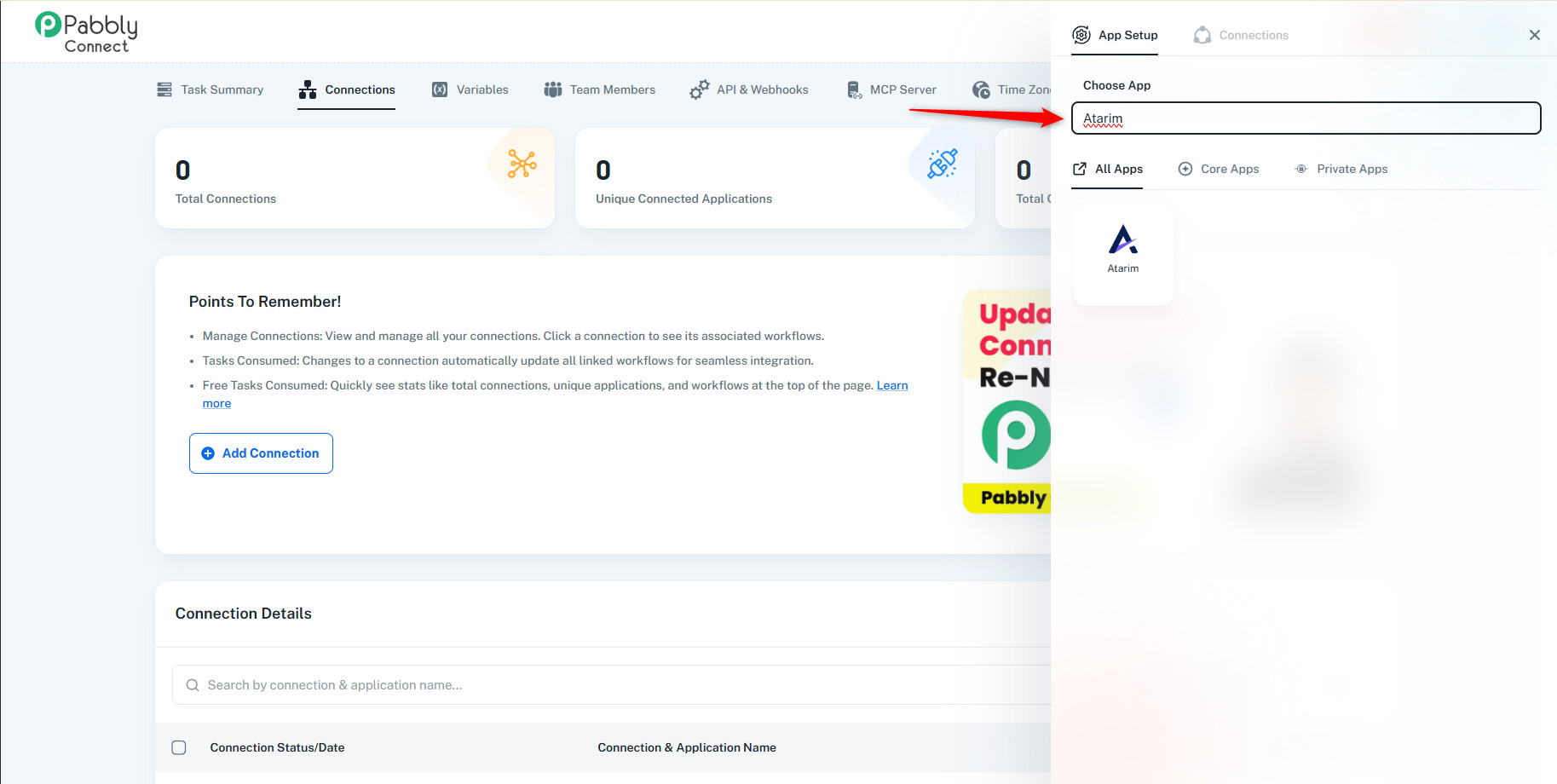This screenshot has height=784, width=1557.
Task: Click the MCP Server icon
Action: point(854,89)
